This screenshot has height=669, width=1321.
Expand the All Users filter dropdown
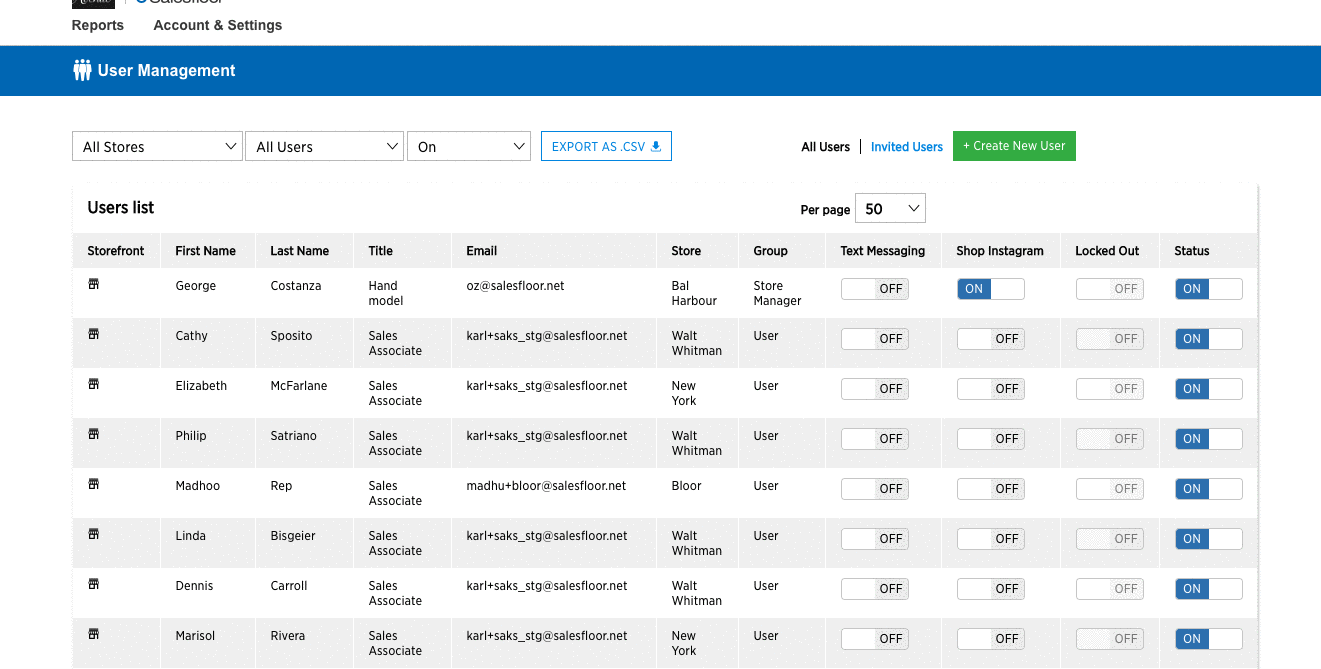coord(324,147)
